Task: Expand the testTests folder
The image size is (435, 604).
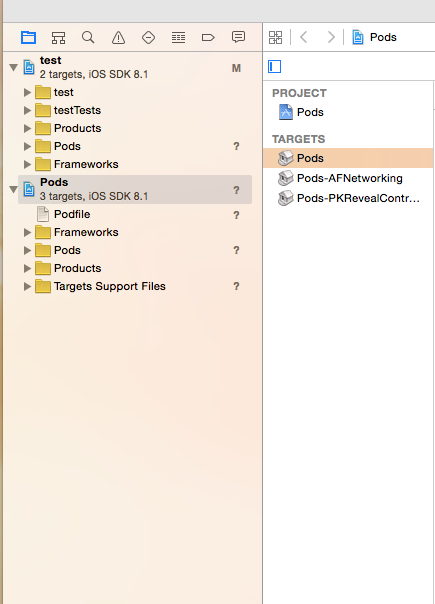Action: (x=27, y=111)
